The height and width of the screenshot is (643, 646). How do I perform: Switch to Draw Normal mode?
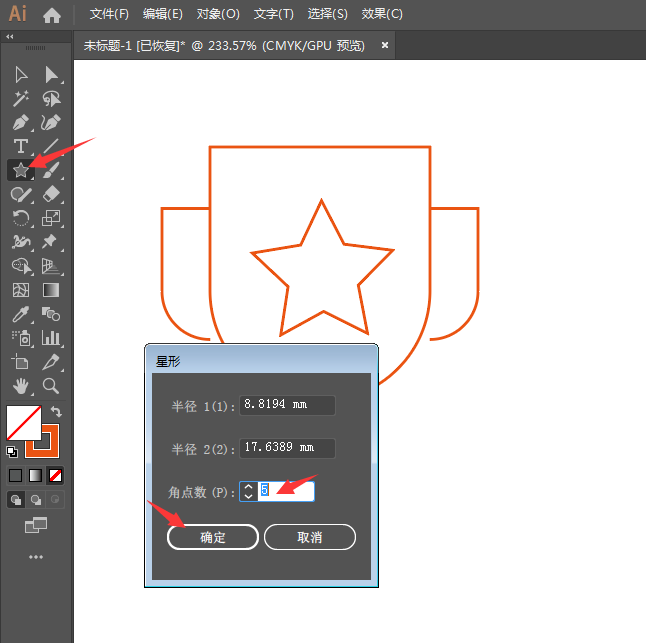coord(16,499)
